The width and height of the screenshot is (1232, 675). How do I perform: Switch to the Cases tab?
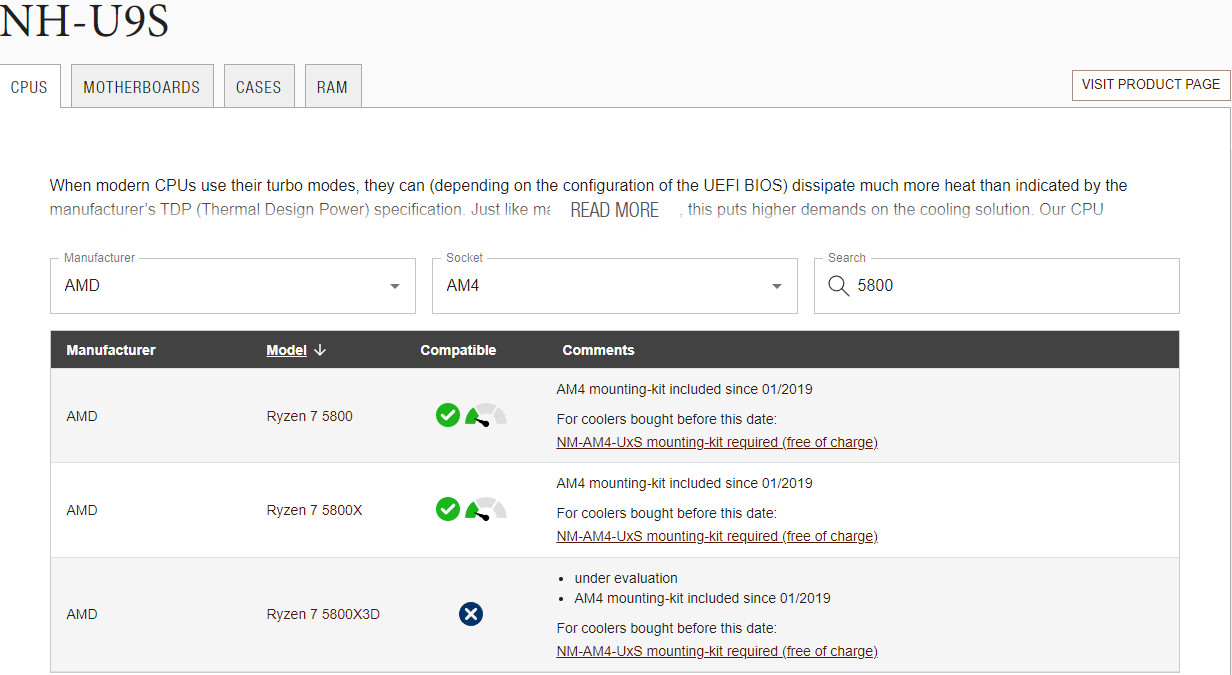pos(258,87)
